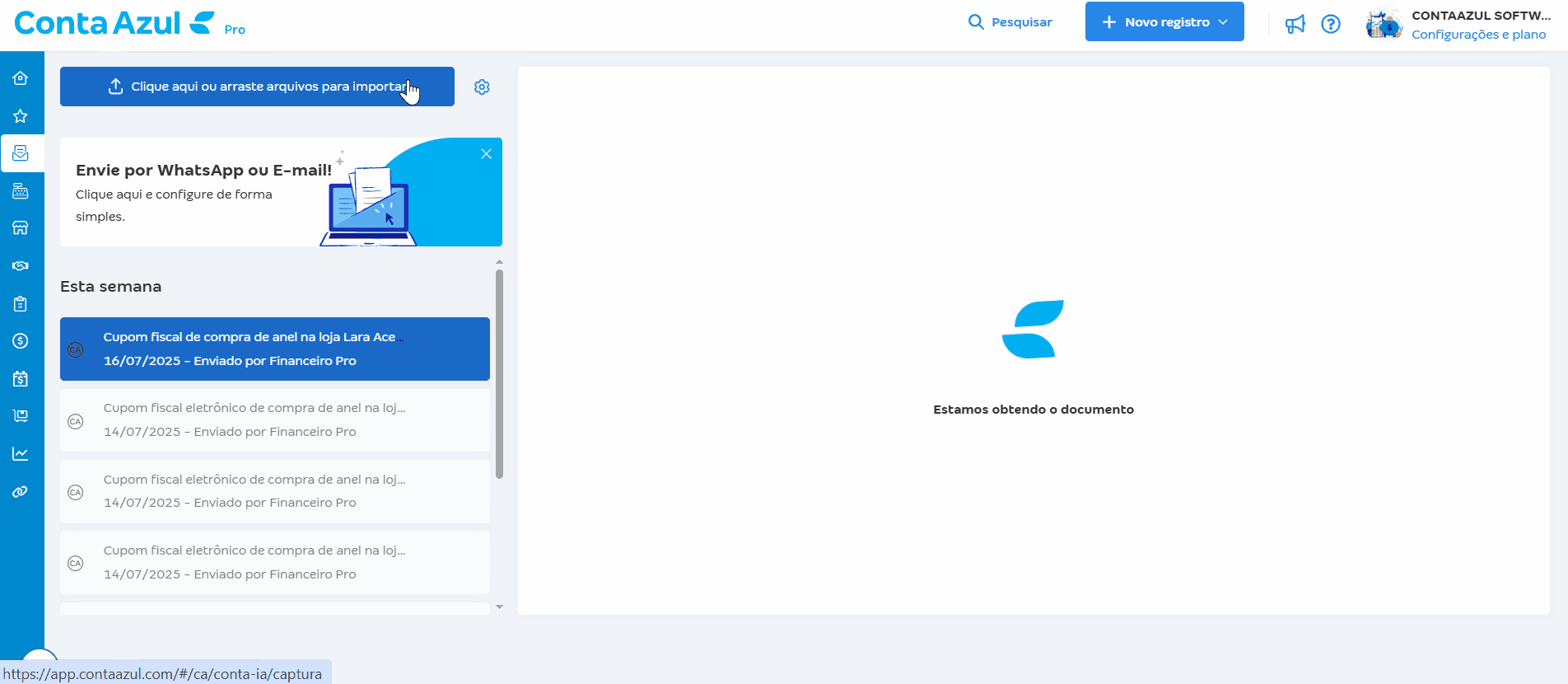Open Pesquisar search

coord(1010,22)
